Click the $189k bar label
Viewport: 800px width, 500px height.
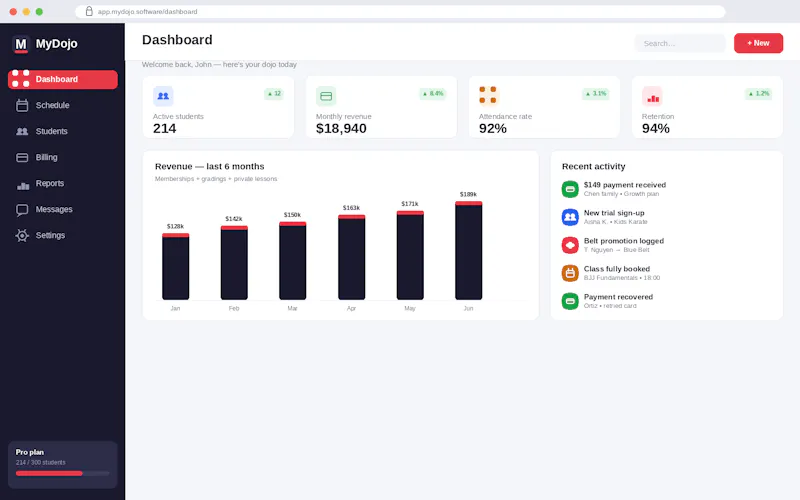tap(468, 194)
